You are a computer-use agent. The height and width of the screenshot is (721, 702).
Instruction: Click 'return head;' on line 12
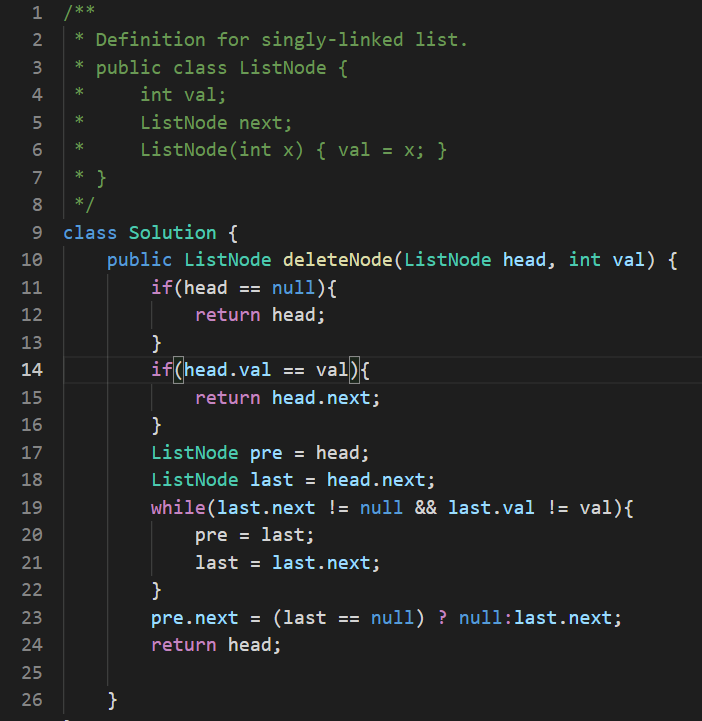pyautogui.click(x=260, y=315)
